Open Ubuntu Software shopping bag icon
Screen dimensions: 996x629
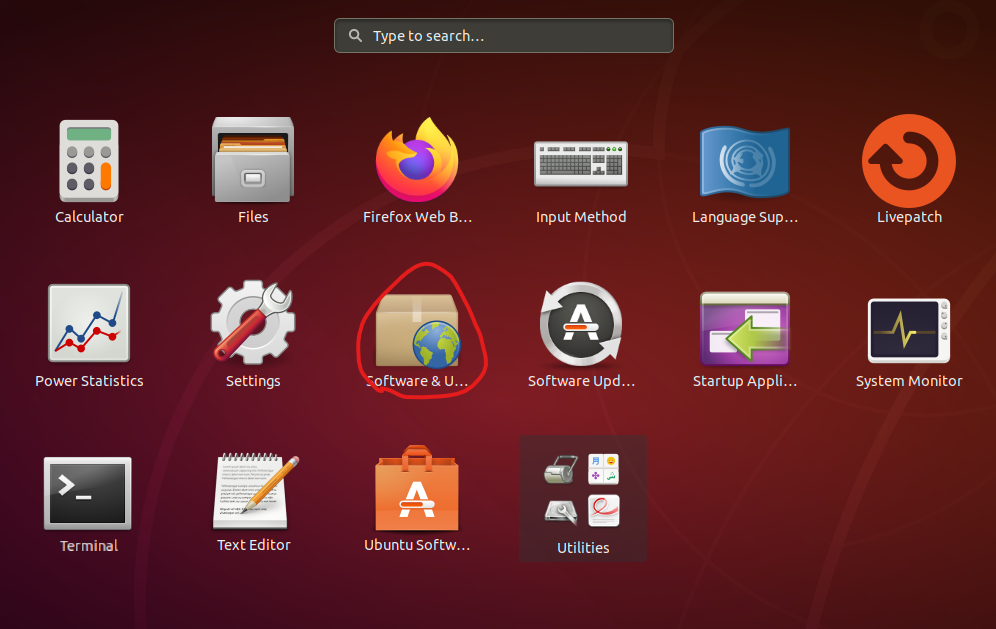point(417,488)
